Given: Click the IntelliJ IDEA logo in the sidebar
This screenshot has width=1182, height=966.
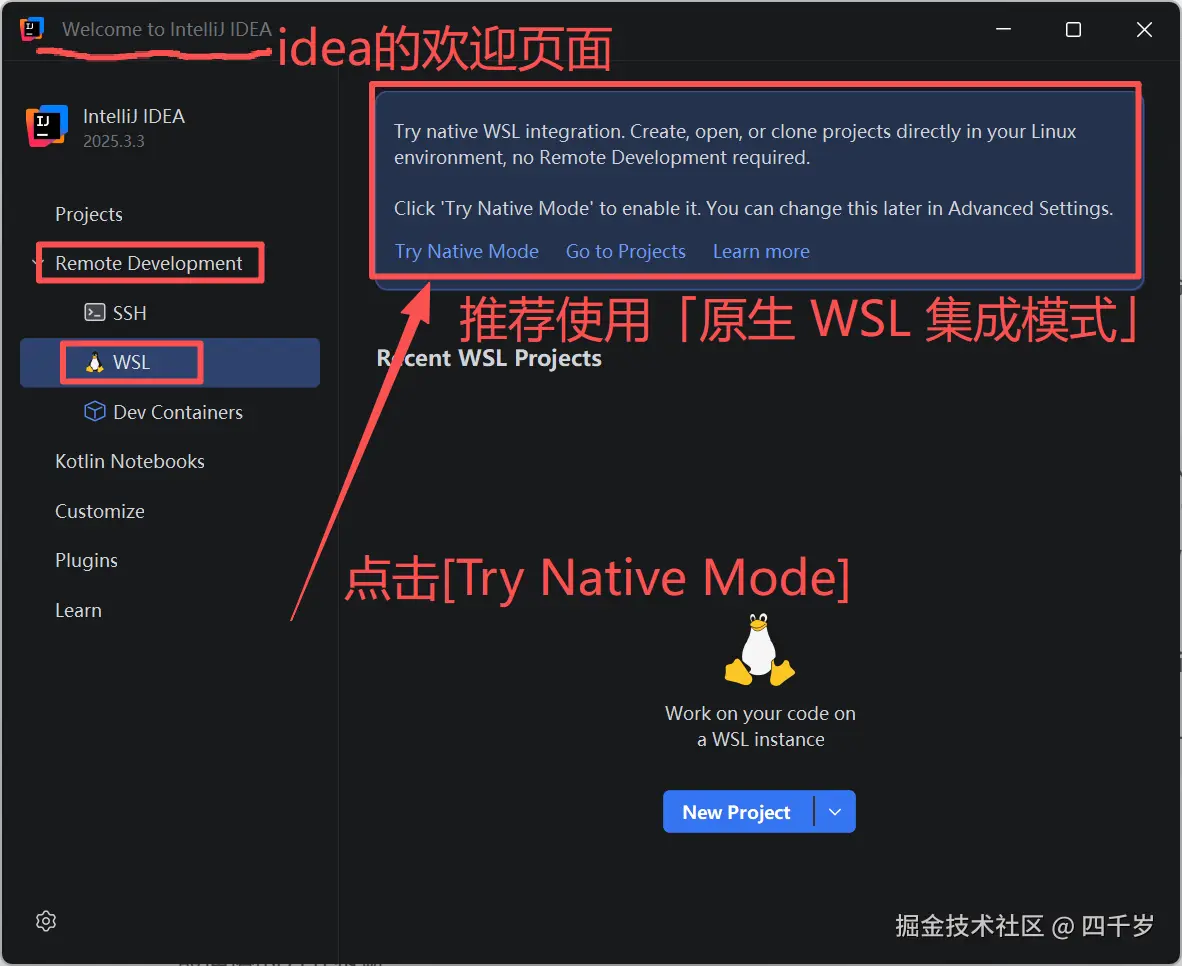Looking at the screenshot, I should [47, 127].
